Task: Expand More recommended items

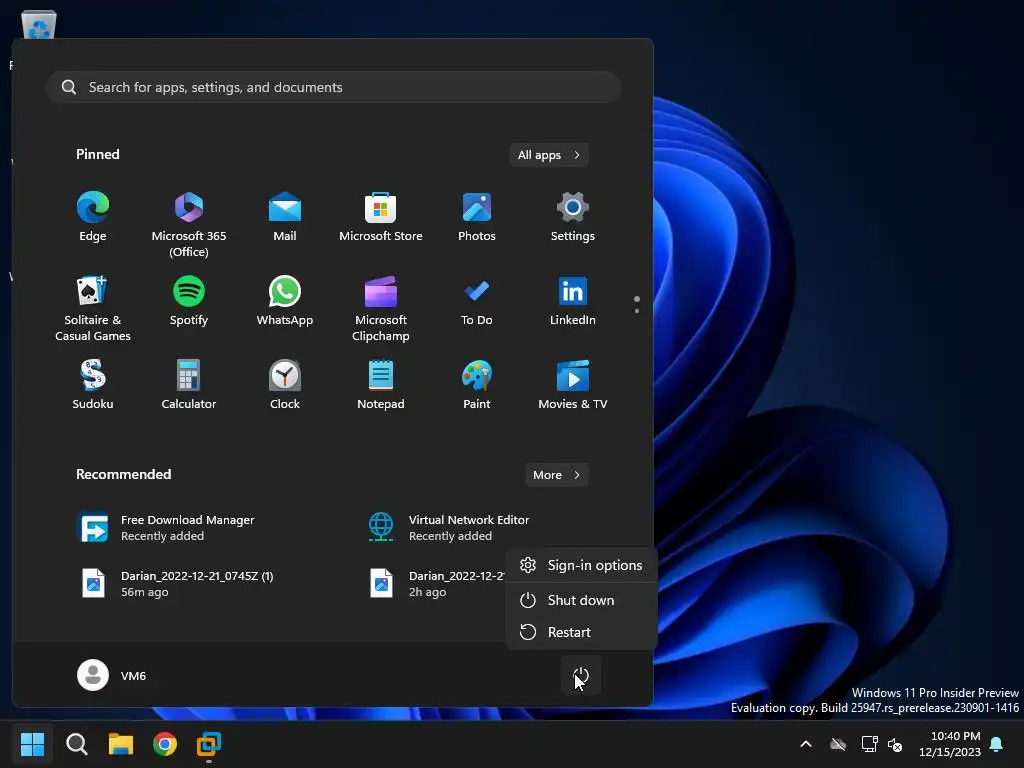Action: click(556, 475)
